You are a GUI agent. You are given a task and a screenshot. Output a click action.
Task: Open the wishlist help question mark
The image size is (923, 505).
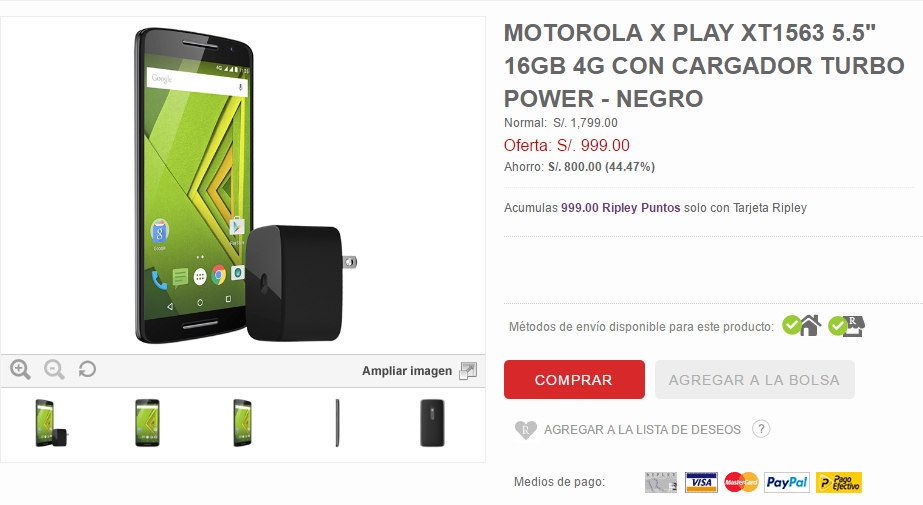761,429
